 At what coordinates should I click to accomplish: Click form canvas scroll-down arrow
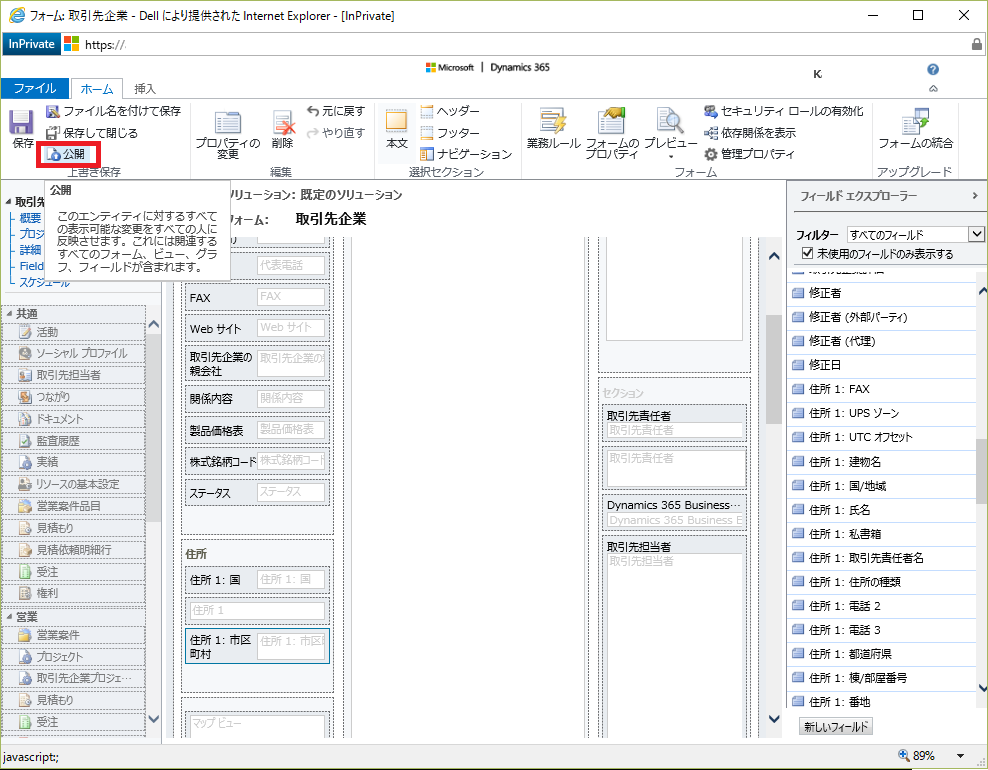[774, 719]
